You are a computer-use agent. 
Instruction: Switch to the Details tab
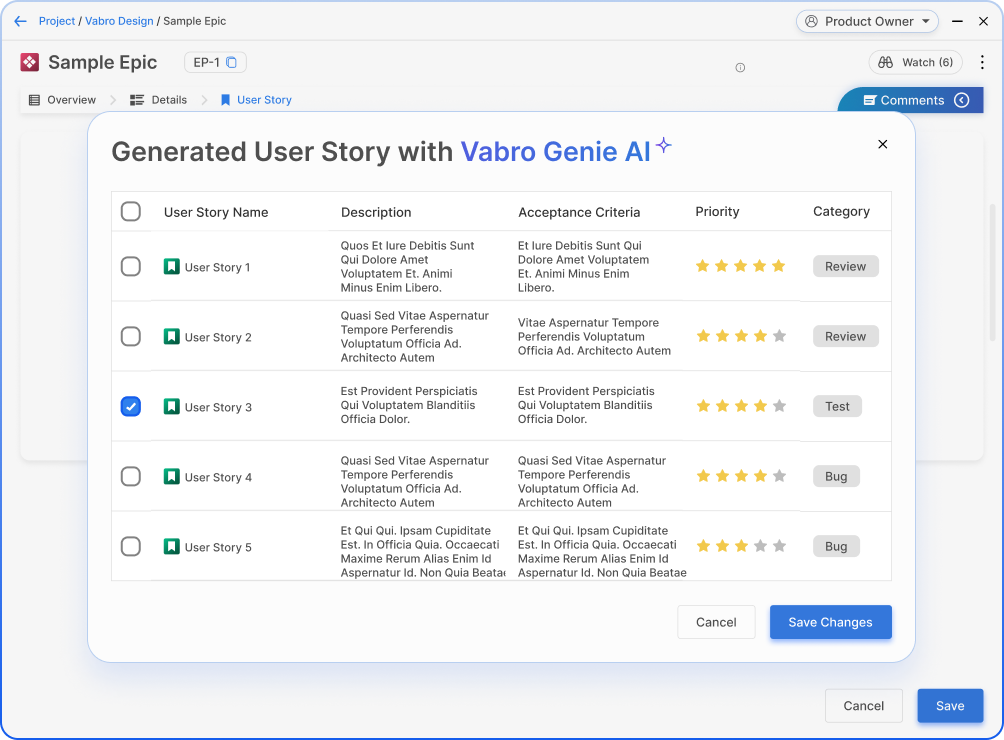click(x=159, y=100)
